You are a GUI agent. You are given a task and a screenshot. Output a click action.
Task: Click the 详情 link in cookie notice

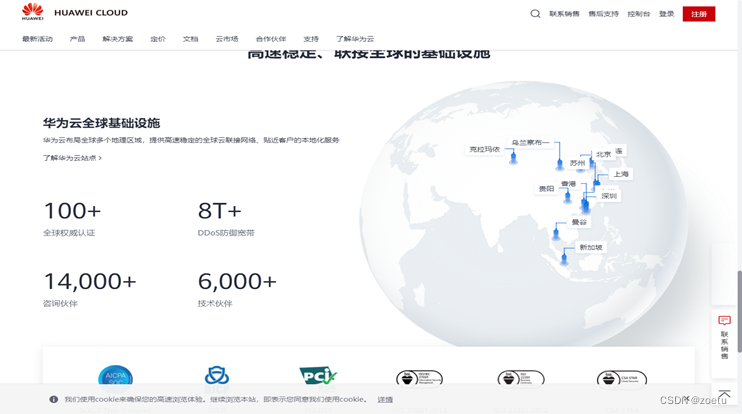coord(385,399)
